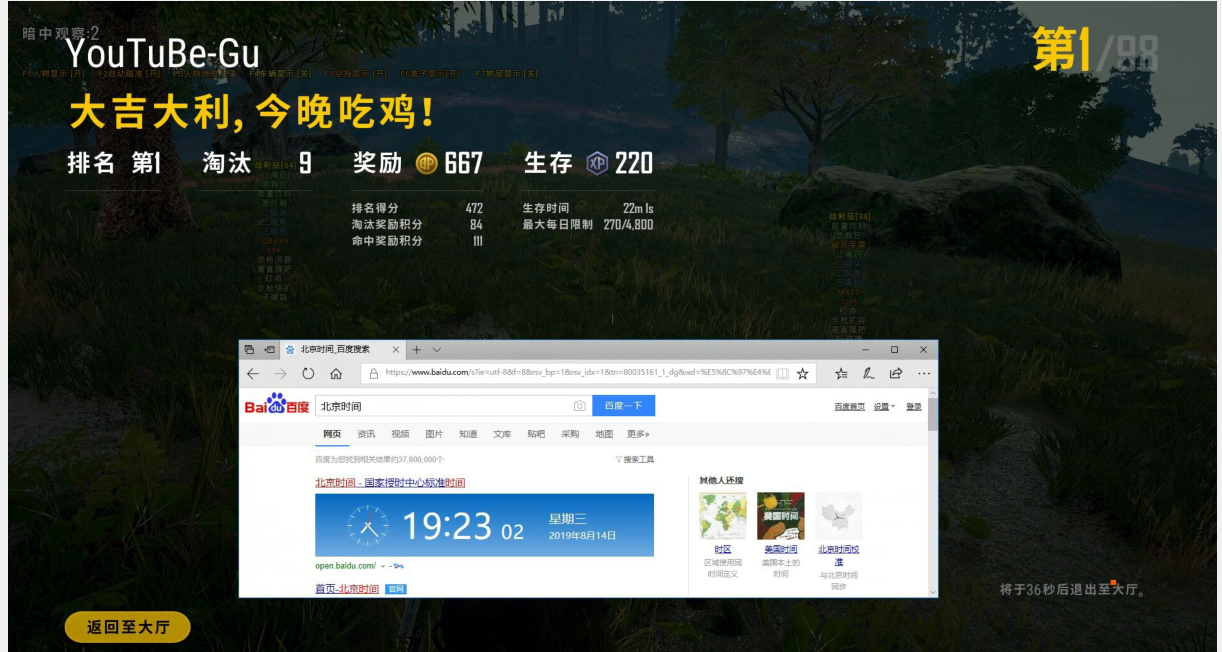Switch to the 知道 tab
The width and height of the screenshot is (1222, 652).
point(468,434)
